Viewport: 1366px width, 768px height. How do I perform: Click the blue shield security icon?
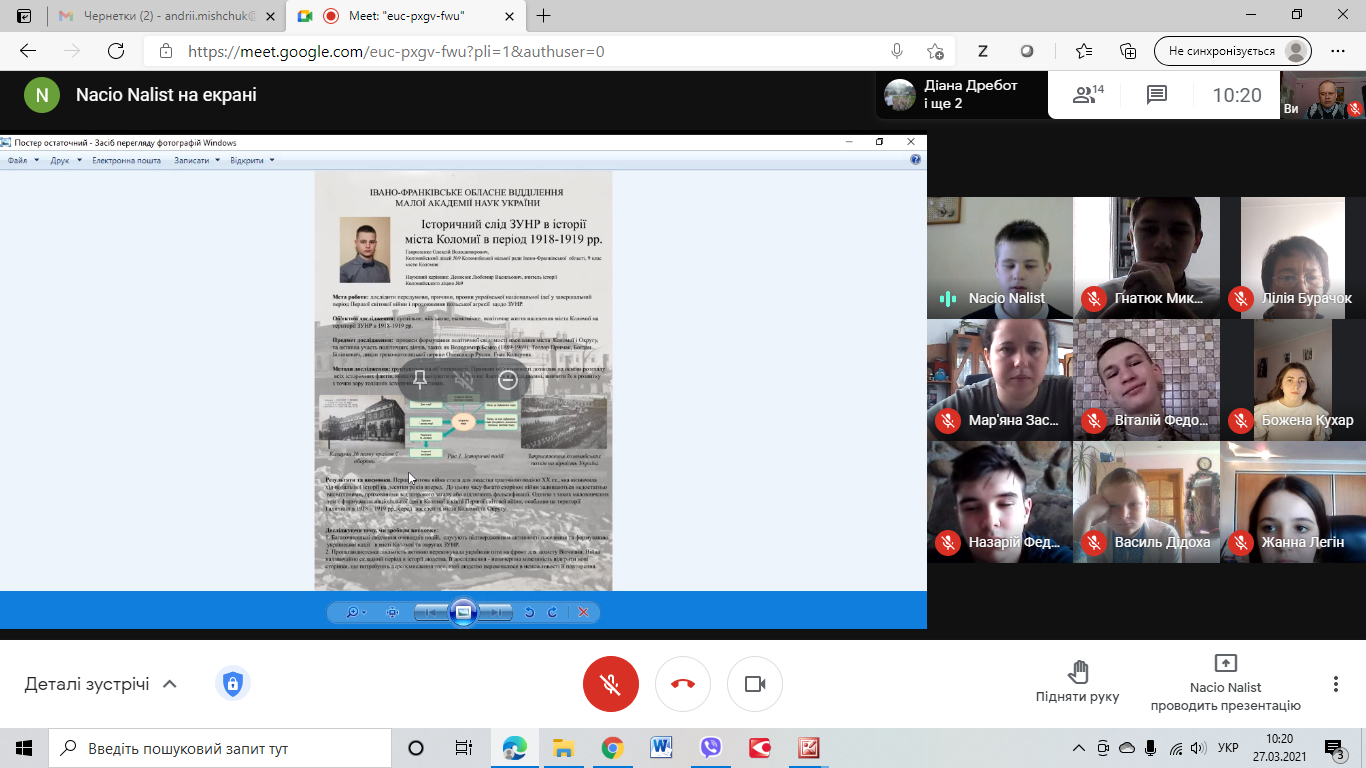232,684
